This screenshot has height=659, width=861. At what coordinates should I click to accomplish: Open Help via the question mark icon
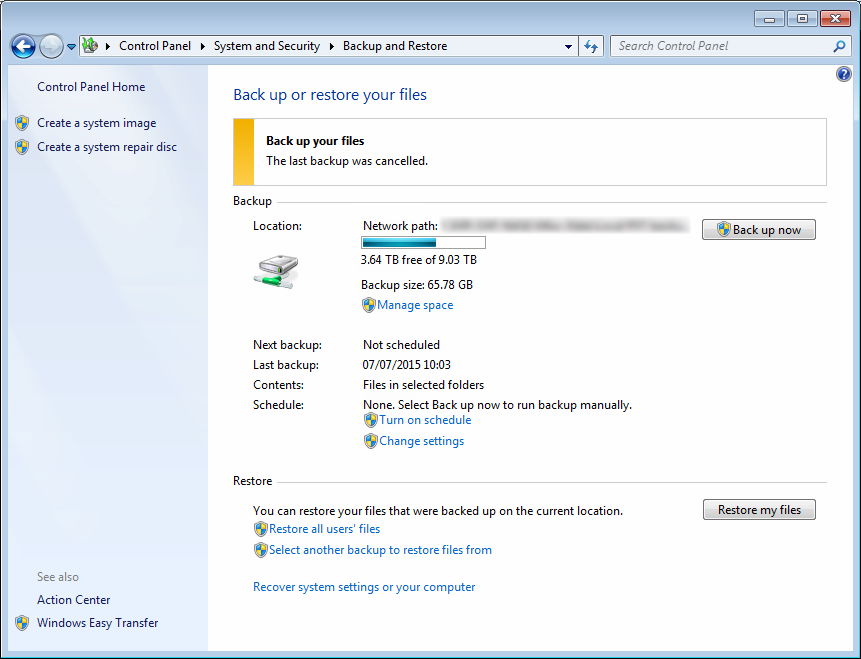843,74
